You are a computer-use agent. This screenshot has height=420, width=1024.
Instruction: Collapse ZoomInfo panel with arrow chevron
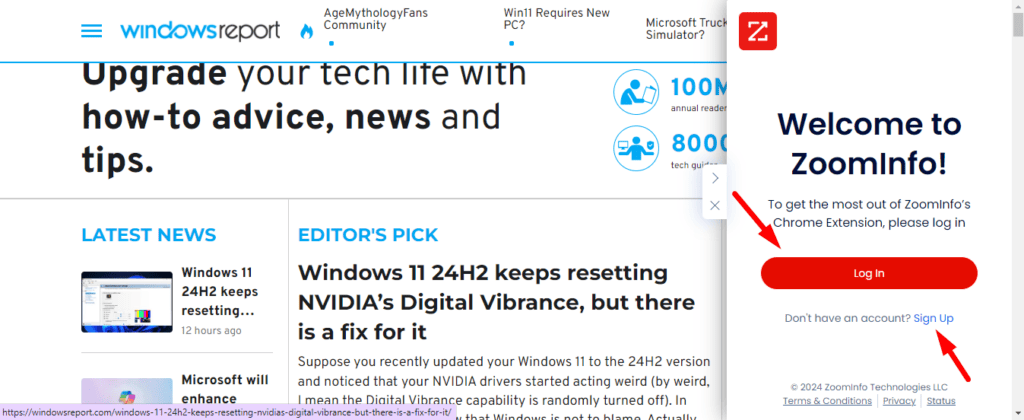pyautogui.click(x=715, y=178)
